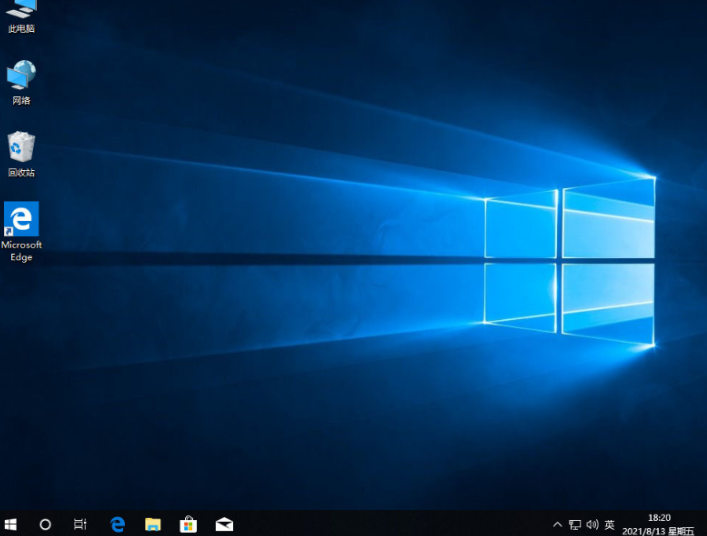707x536 pixels.
Task: Open the calendar from the 18:20 clock
Action: (660, 524)
